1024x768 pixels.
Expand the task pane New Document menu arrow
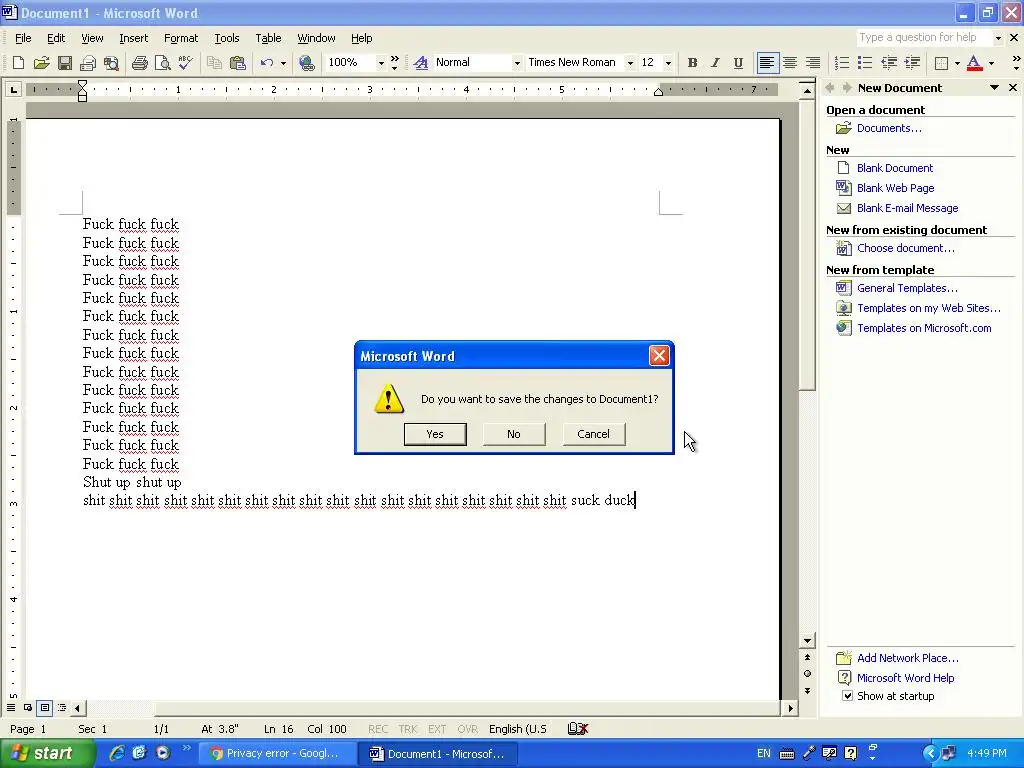pyautogui.click(x=994, y=88)
